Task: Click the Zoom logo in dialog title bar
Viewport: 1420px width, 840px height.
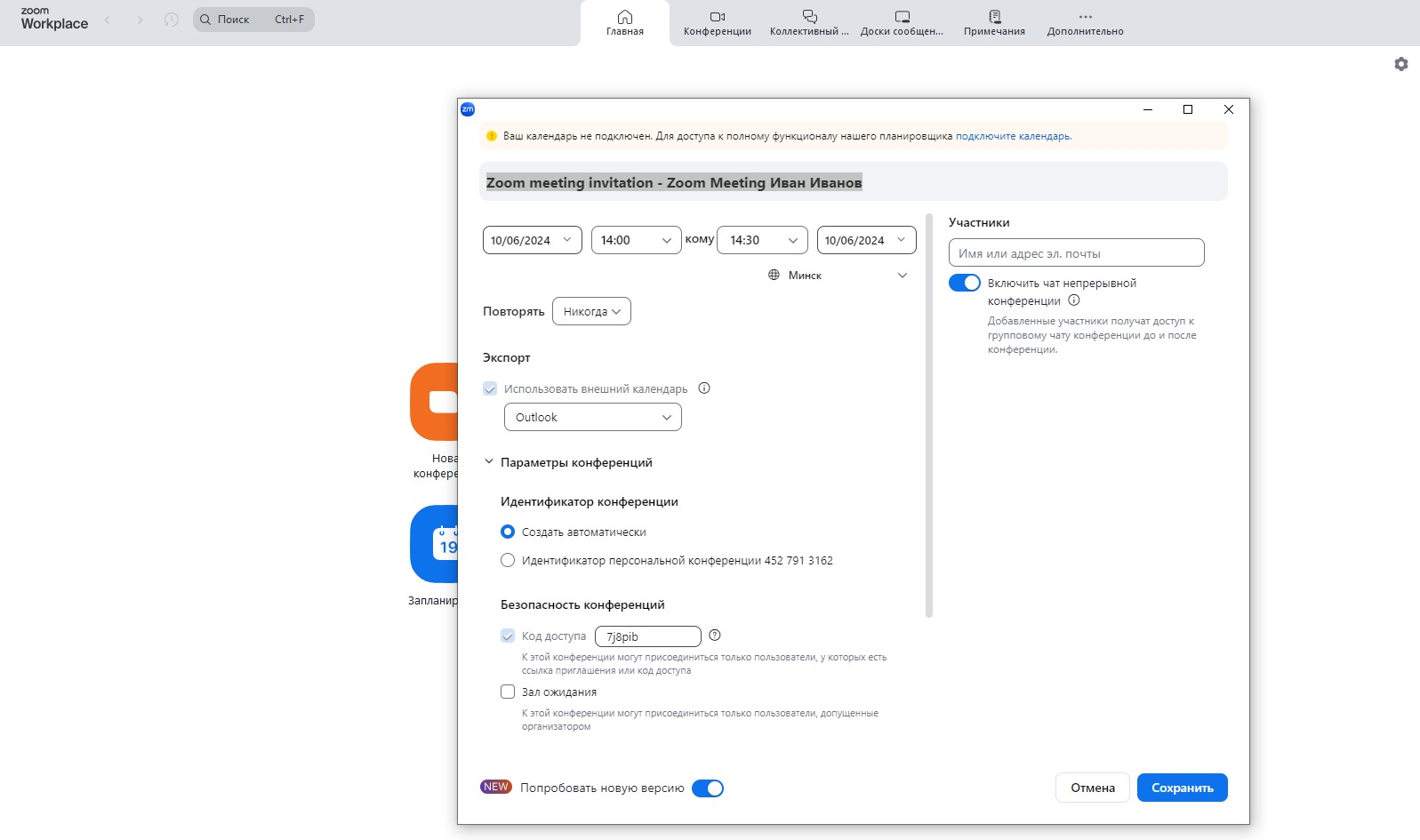Action: pos(468,109)
